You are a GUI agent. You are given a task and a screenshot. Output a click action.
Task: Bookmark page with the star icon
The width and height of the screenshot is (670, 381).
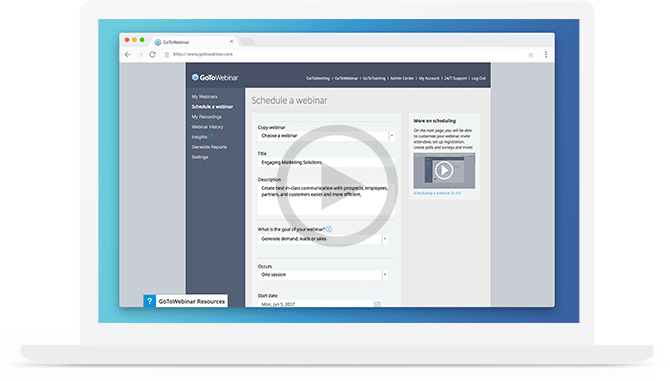531,55
